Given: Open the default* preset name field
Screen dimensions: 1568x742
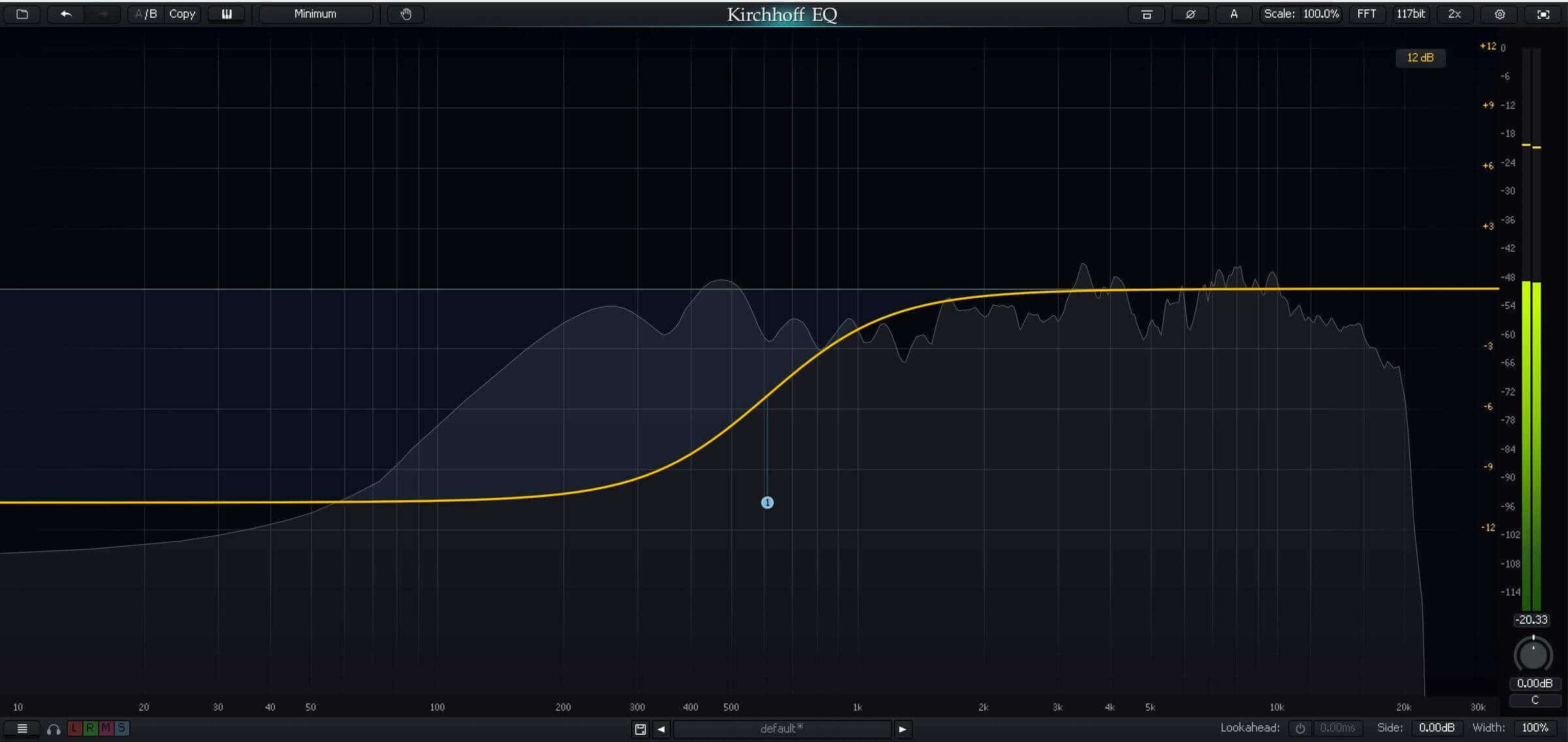Looking at the screenshot, I should 782,729.
